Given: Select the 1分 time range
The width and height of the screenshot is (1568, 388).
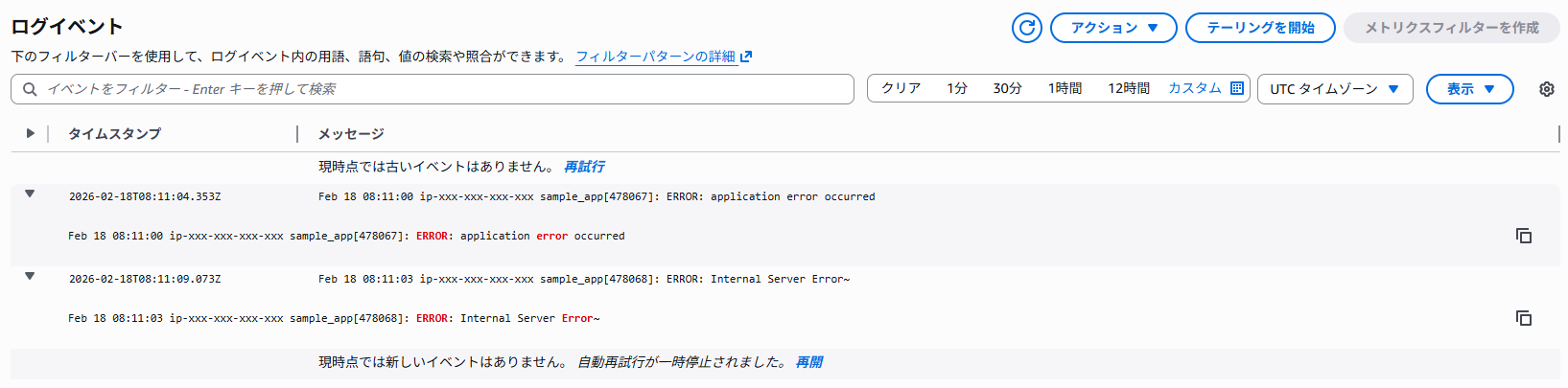Looking at the screenshot, I should [x=956, y=88].
